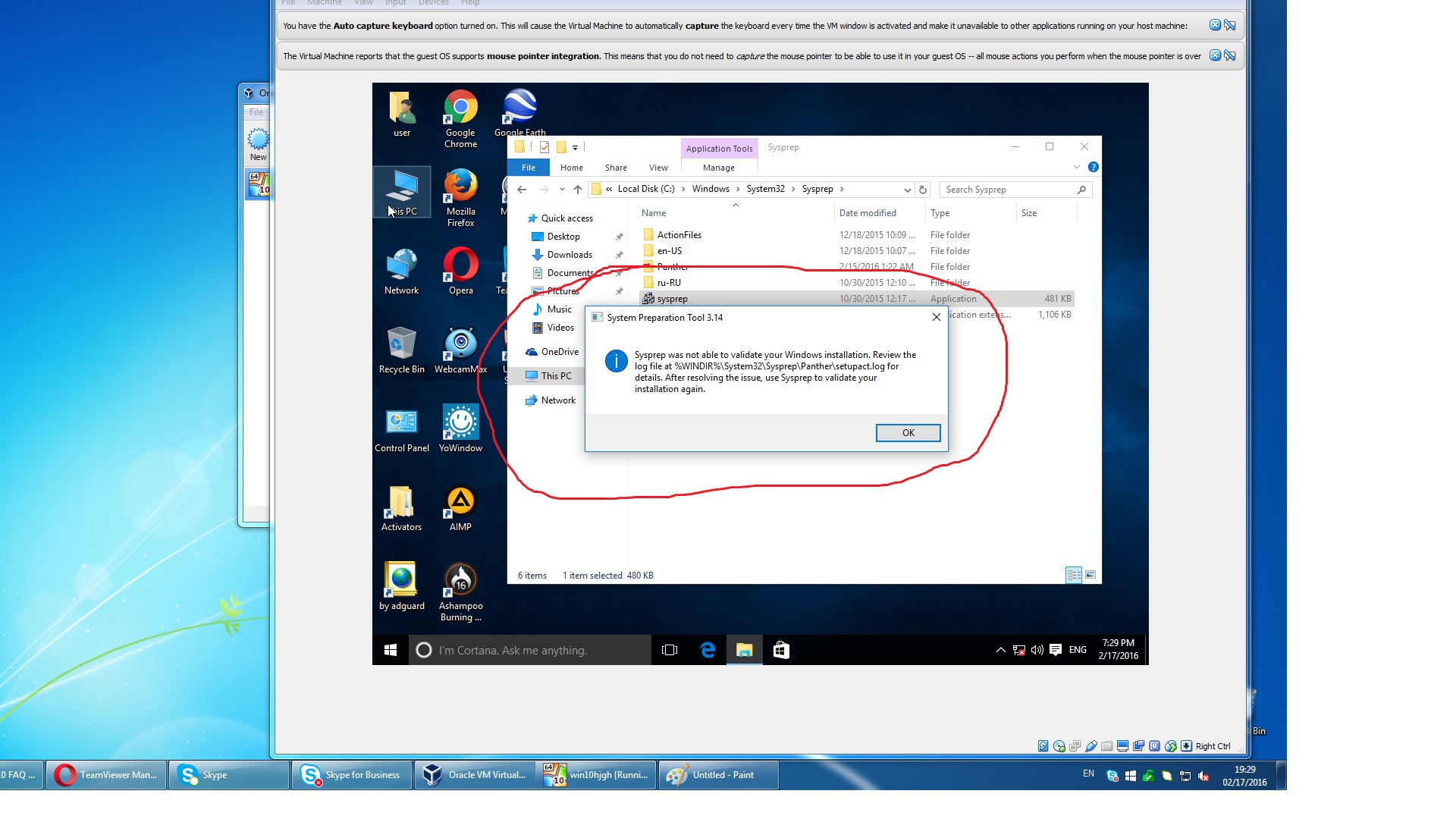This screenshot has width=1456, height=819.
Task: Switch to large icons view
Action: [x=1090, y=575]
